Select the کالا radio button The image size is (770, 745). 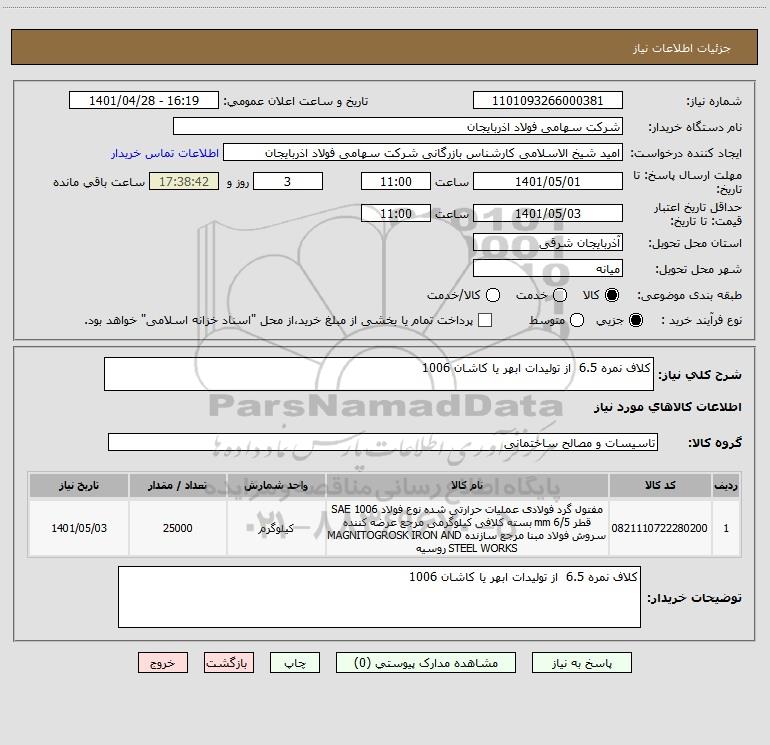(x=612, y=295)
